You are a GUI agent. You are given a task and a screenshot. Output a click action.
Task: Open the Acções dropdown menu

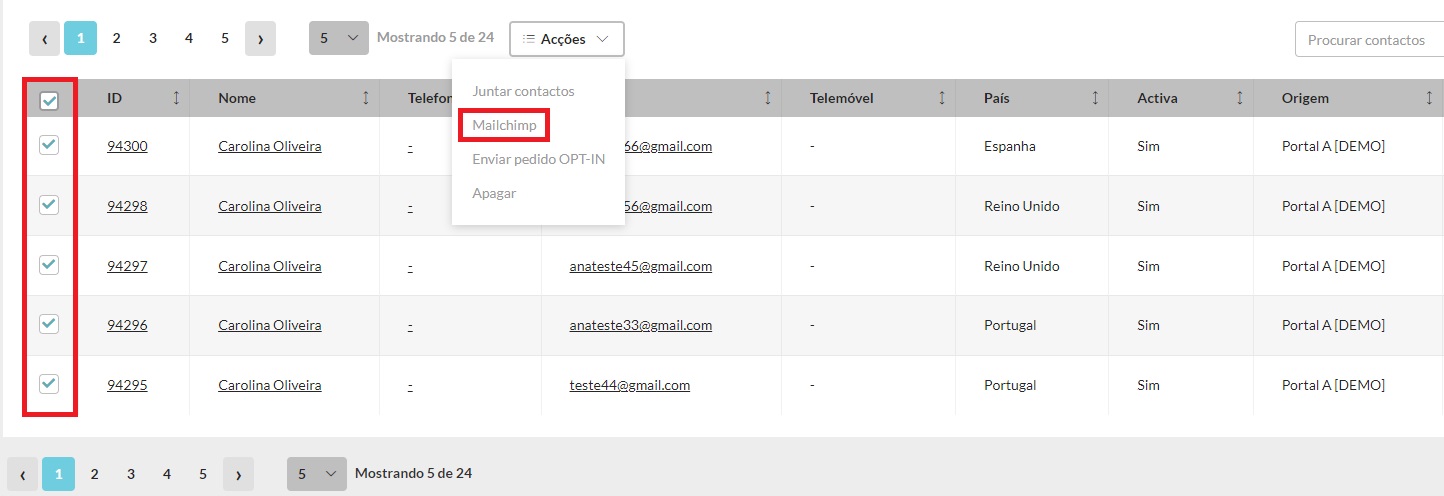pyautogui.click(x=566, y=39)
